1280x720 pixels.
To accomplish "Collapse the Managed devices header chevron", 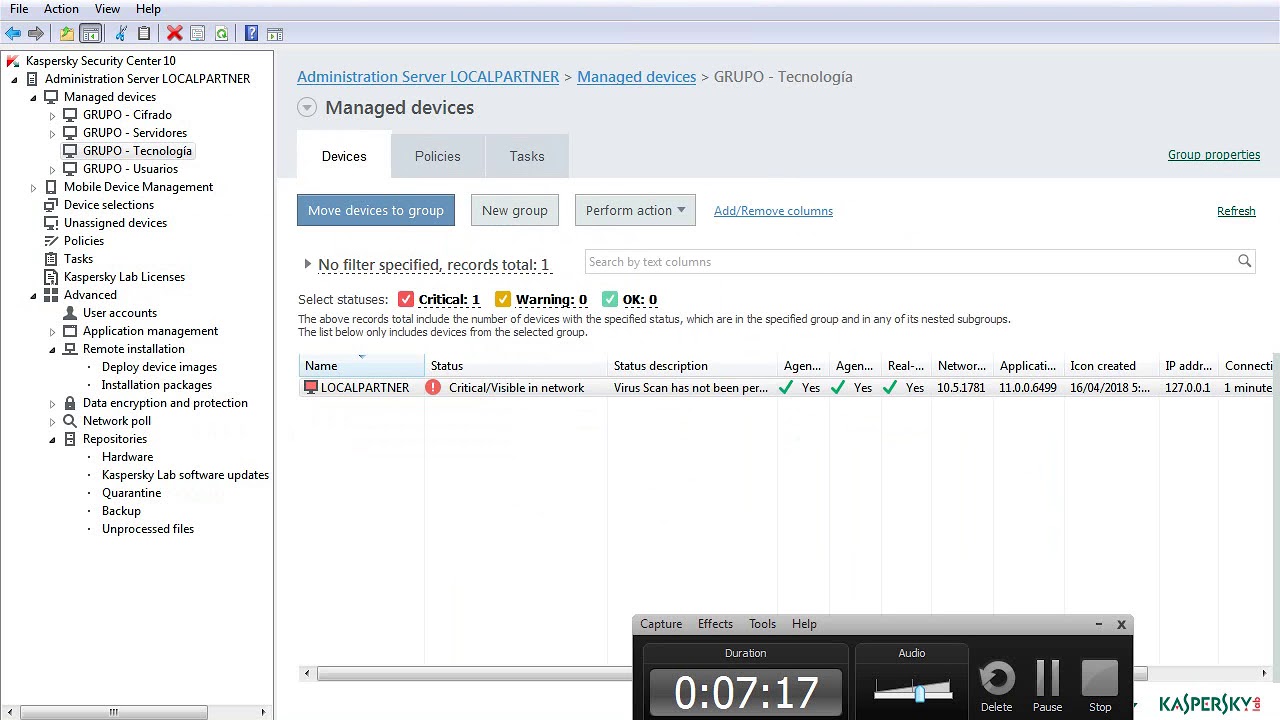I will click(x=307, y=108).
